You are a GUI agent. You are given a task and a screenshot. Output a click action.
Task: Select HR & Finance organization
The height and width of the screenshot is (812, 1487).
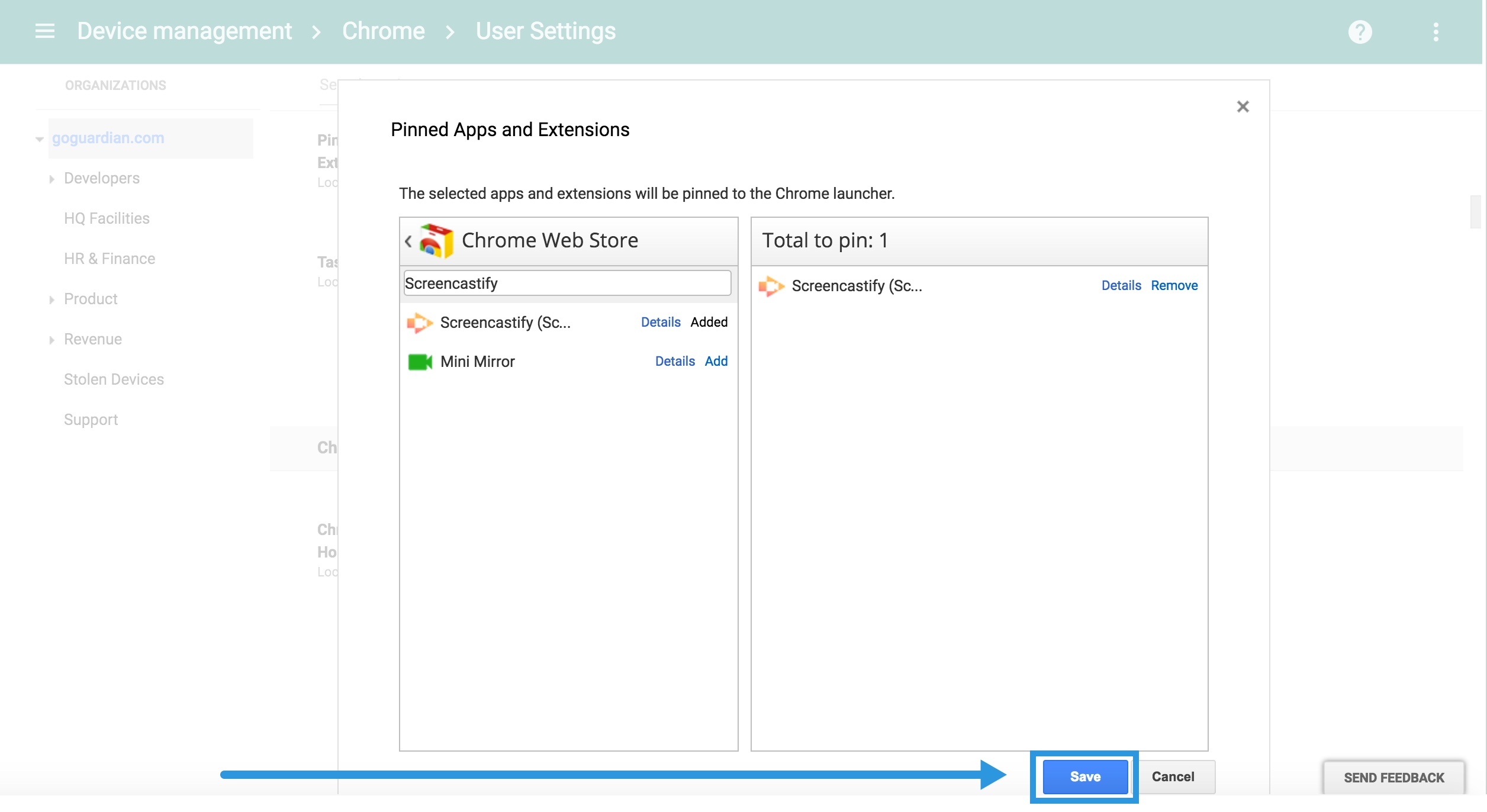(x=110, y=259)
